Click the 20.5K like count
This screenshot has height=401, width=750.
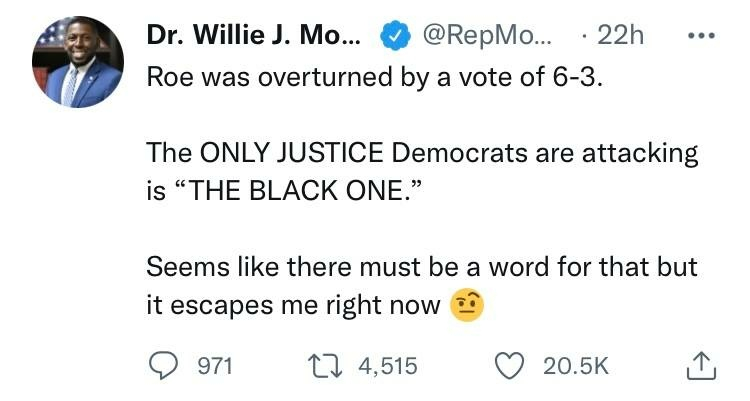coord(576,366)
